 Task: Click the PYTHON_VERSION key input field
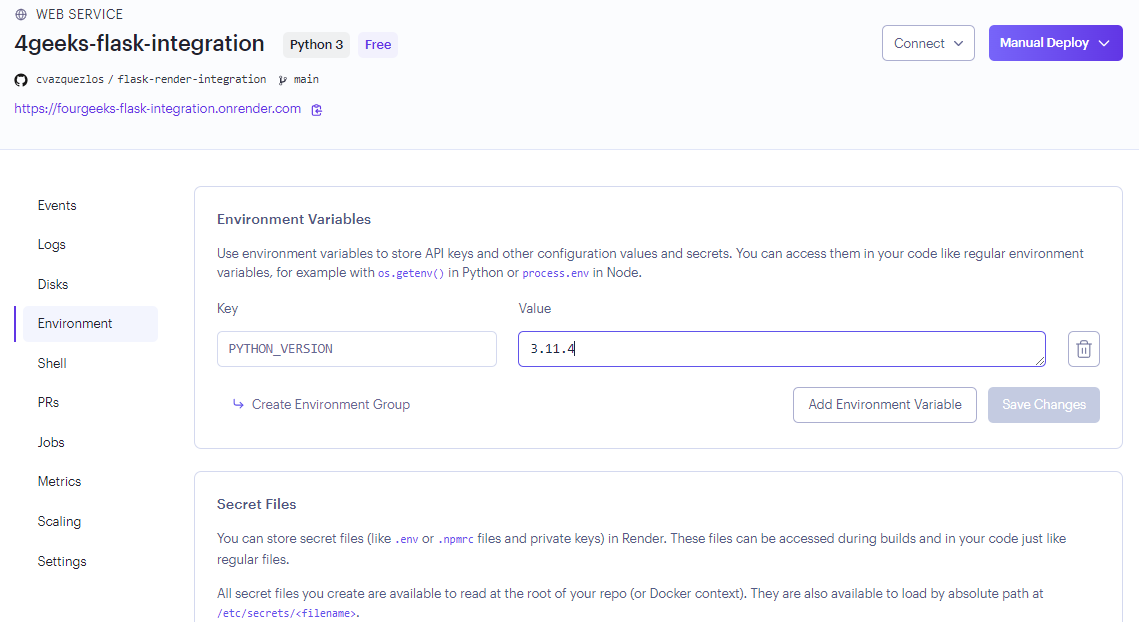[357, 349]
